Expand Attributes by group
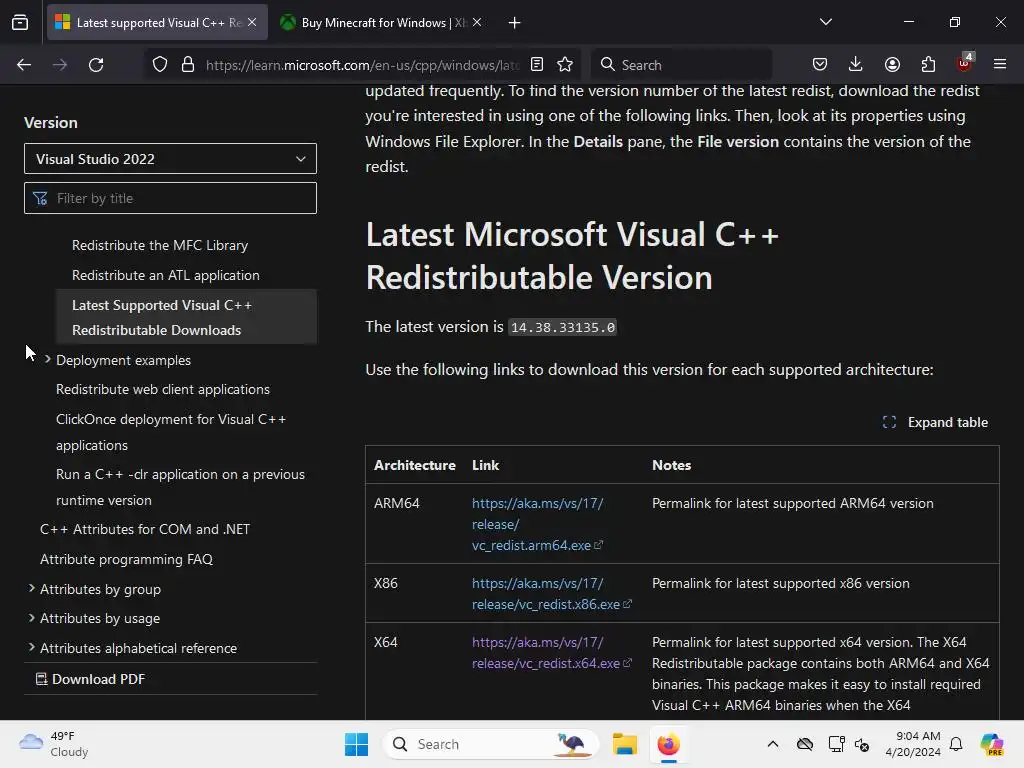This screenshot has height=768, width=1024. coord(31,588)
